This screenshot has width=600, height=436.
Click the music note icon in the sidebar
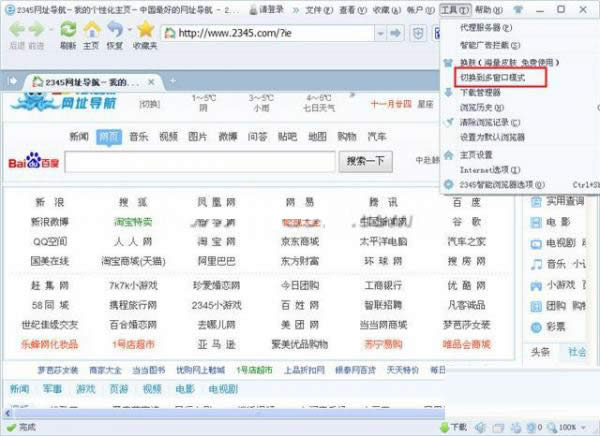(536, 264)
